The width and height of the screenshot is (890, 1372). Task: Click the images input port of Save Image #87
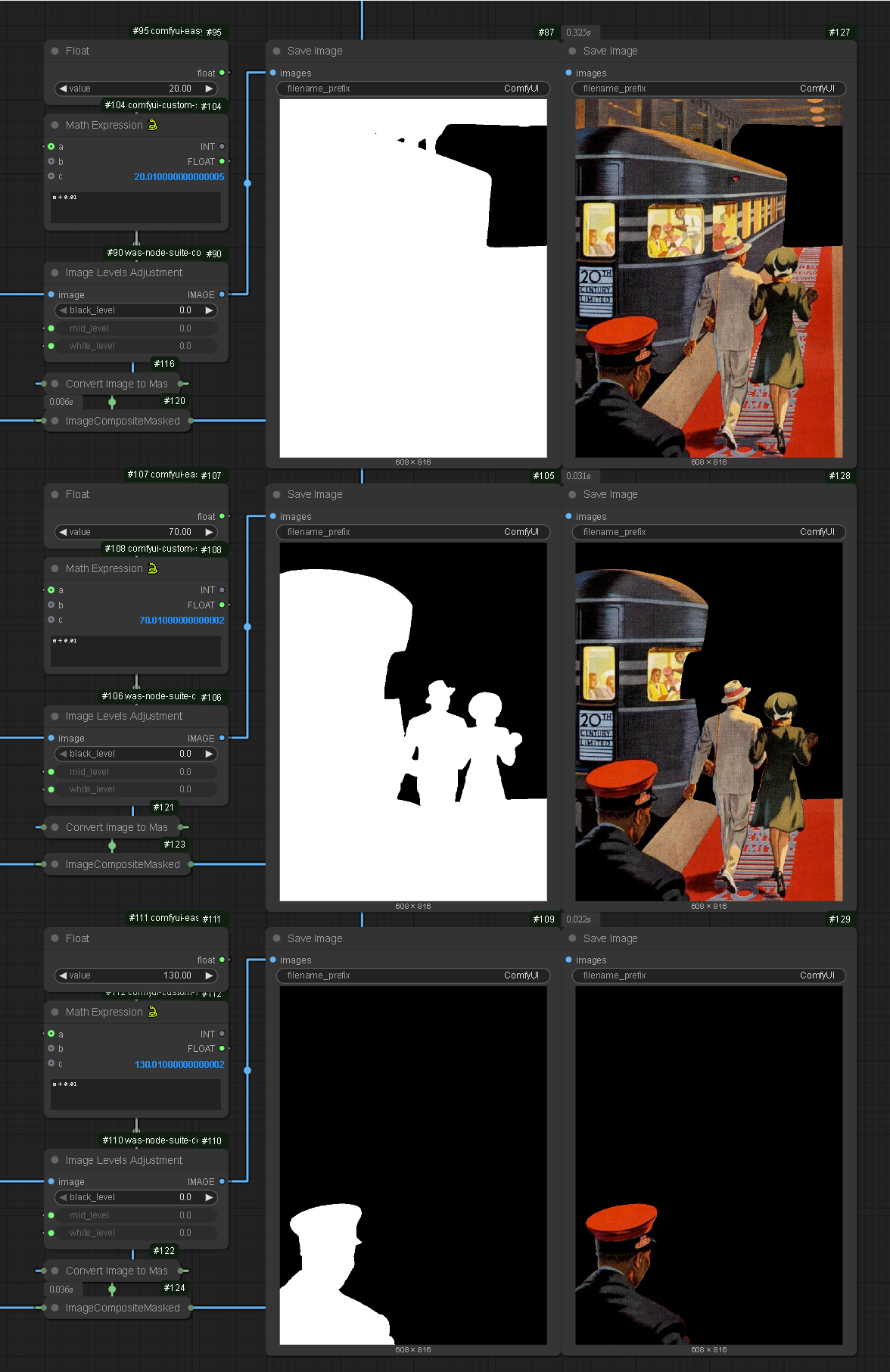(x=273, y=73)
